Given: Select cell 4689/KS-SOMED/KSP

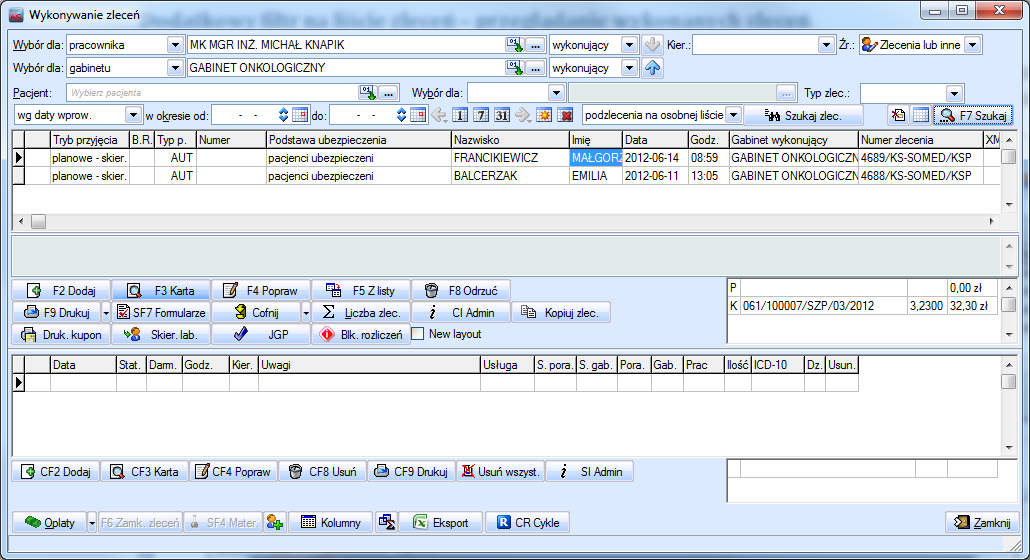Looking at the screenshot, I should [x=921, y=158].
